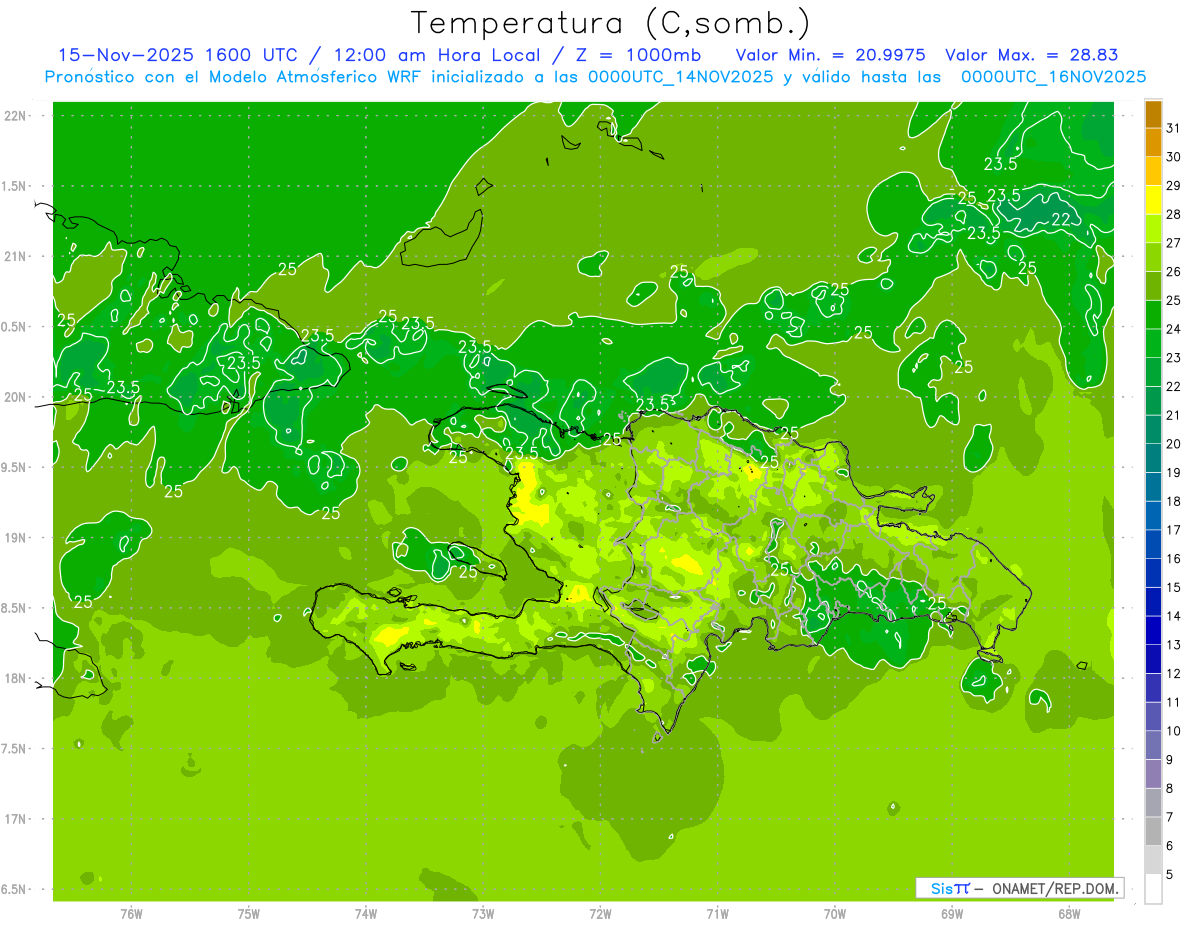The width and height of the screenshot is (1200, 927).
Task: Click the 'Valor Min. = 20.9975' value
Action: 830,55
